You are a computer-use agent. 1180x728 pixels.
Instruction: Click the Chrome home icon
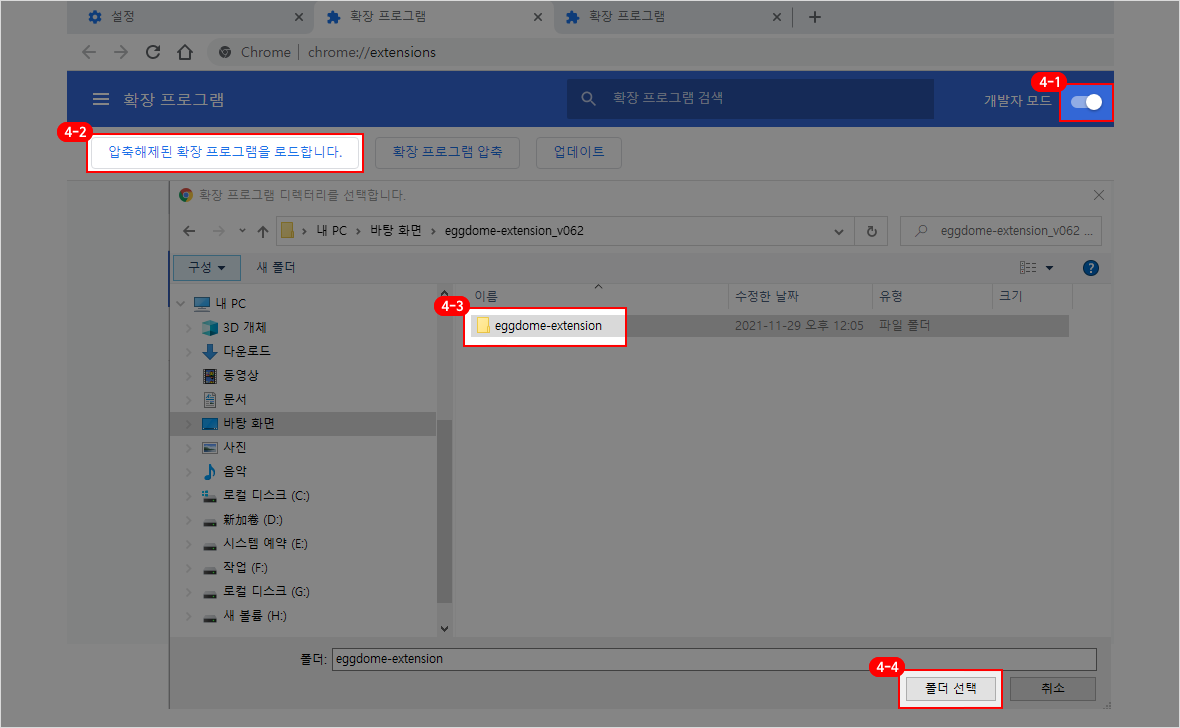[x=184, y=52]
